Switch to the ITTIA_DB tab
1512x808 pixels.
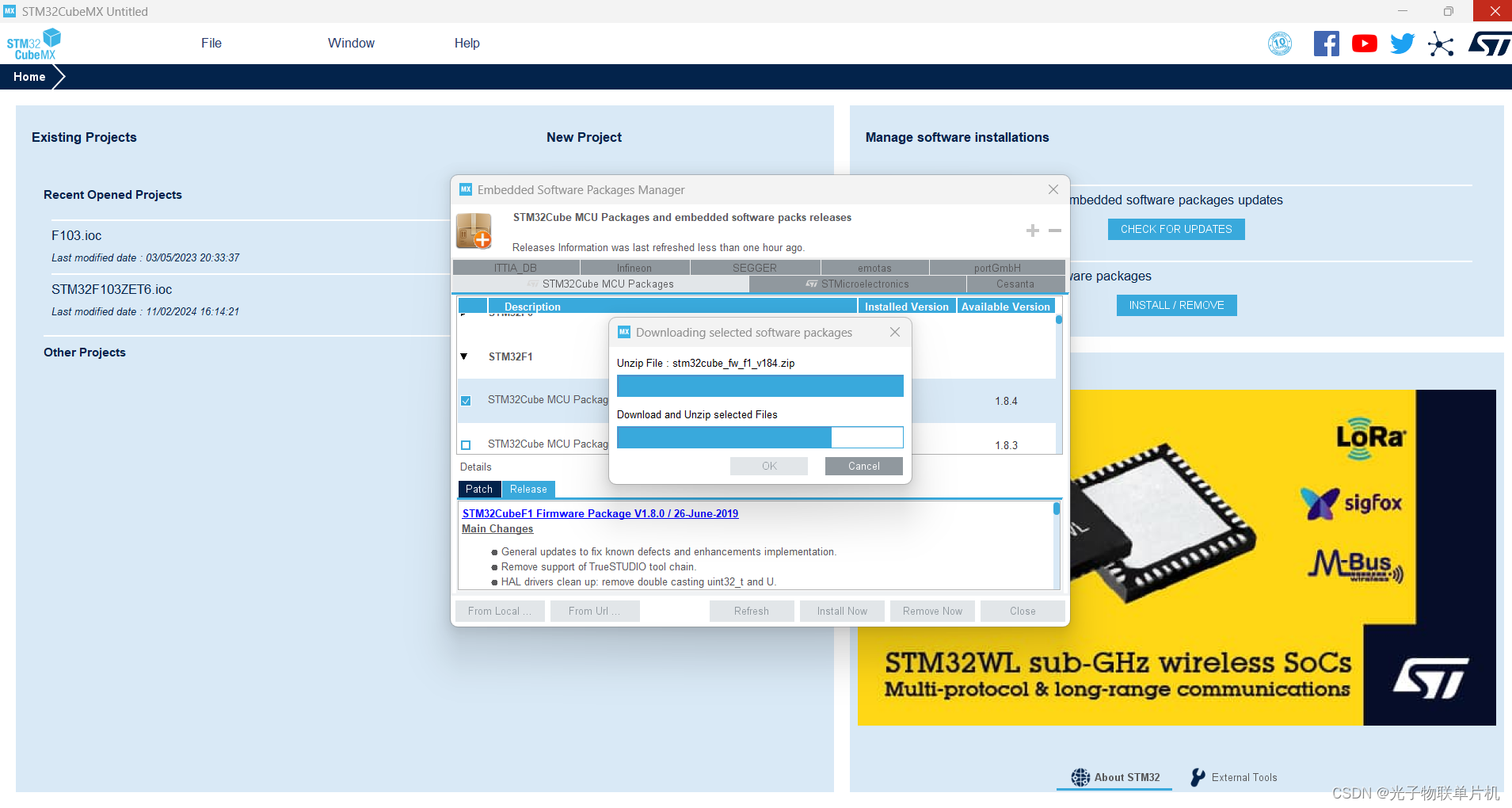pyautogui.click(x=516, y=268)
